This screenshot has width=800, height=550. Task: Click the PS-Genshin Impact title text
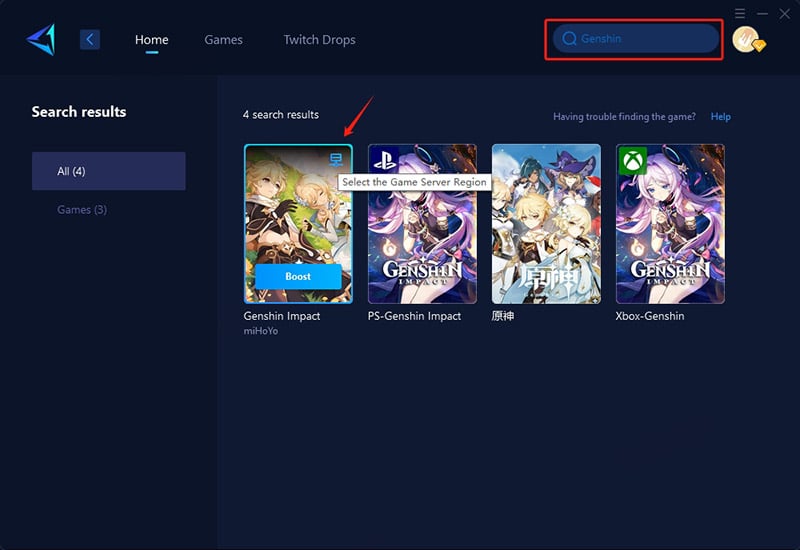click(414, 316)
